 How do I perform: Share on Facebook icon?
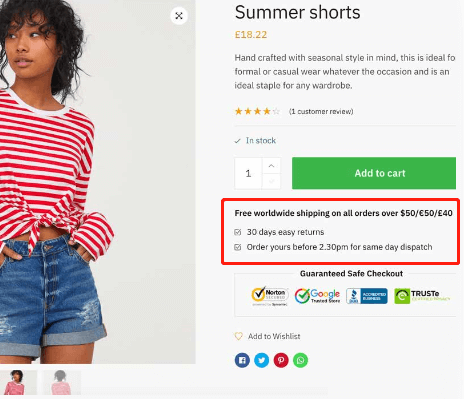[242, 360]
